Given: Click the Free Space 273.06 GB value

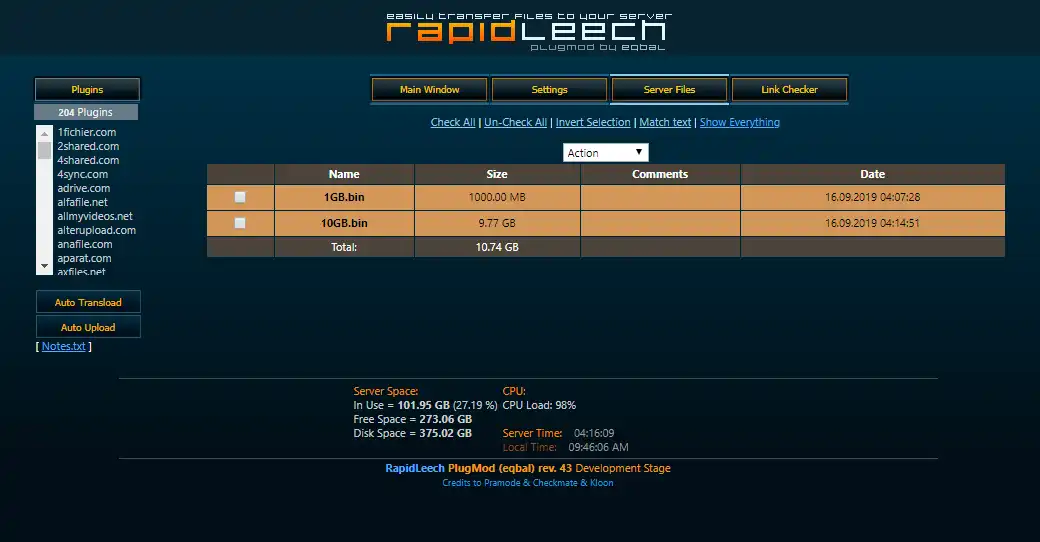Looking at the screenshot, I should pyautogui.click(x=446, y=419).
